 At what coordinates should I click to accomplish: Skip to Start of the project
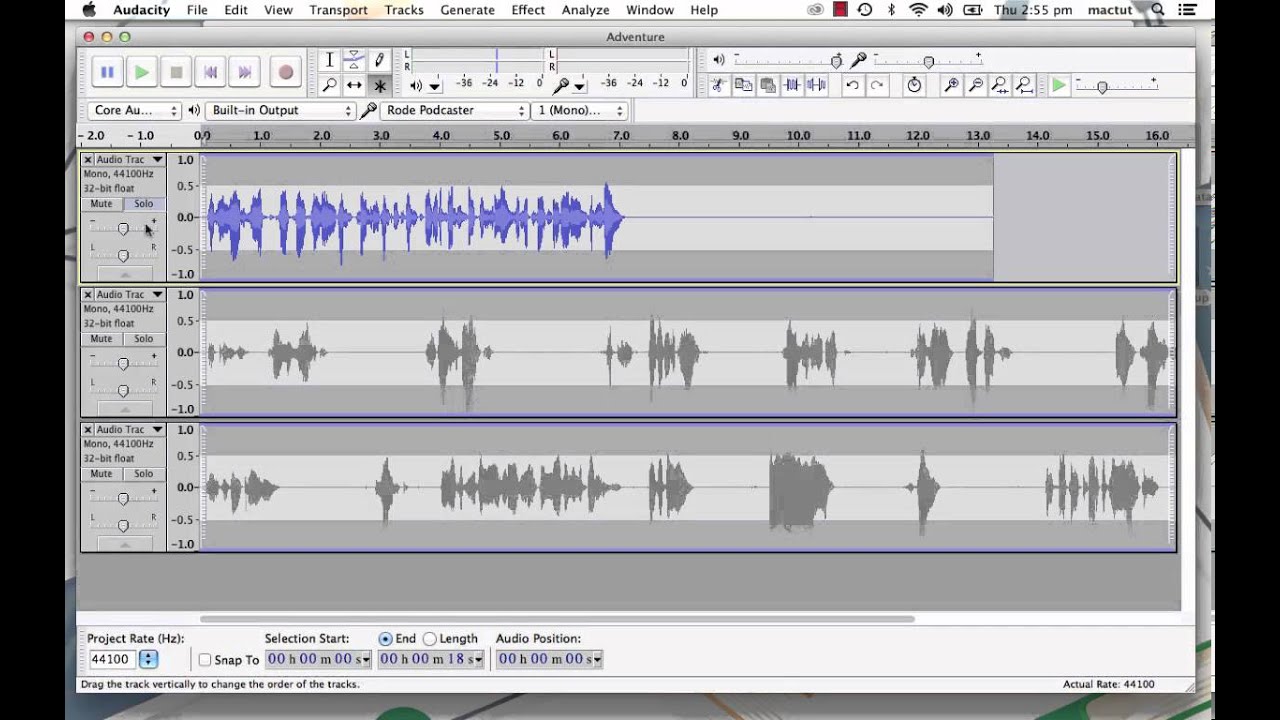(x=211, y=72)
